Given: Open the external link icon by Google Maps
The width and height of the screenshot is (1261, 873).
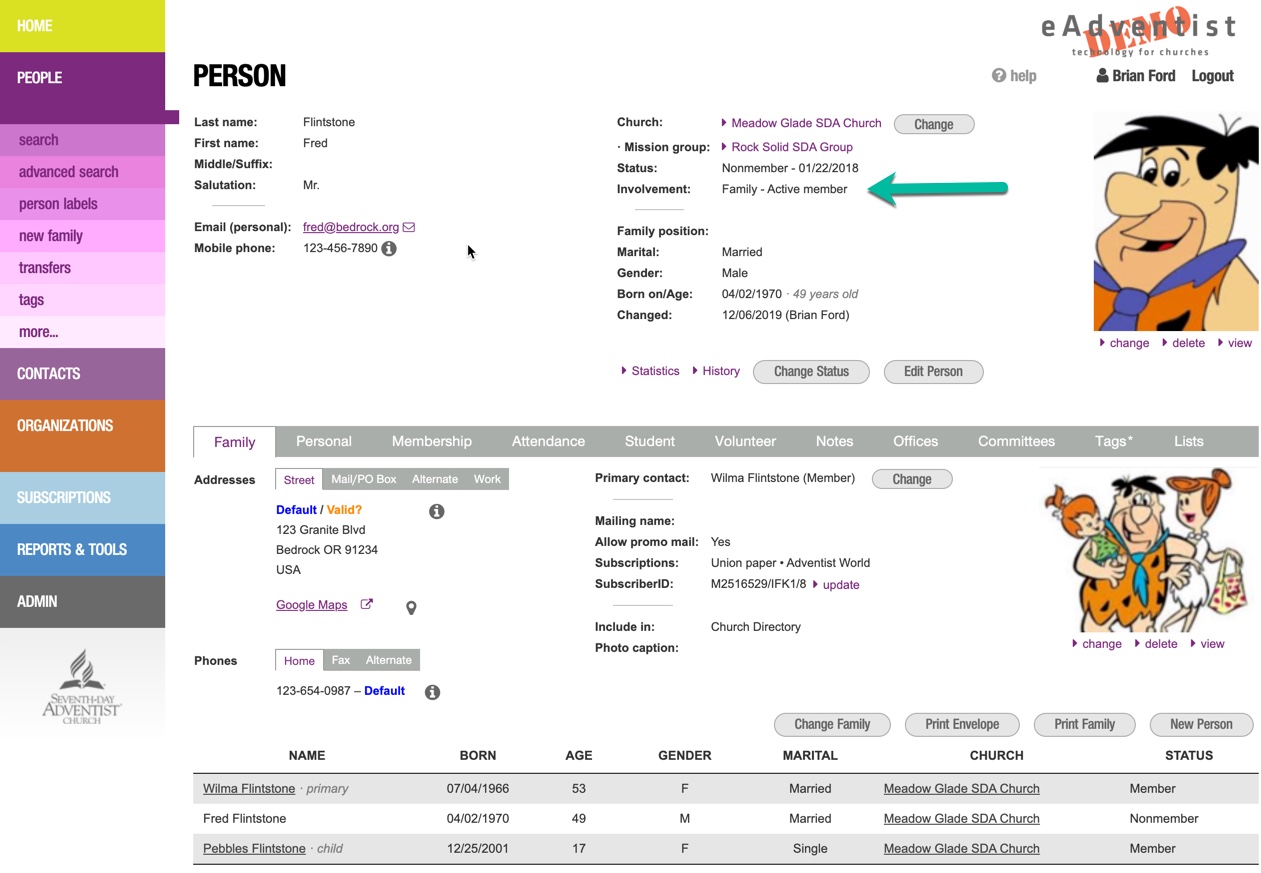Looking at the screenshot, I should pos(367,604).
